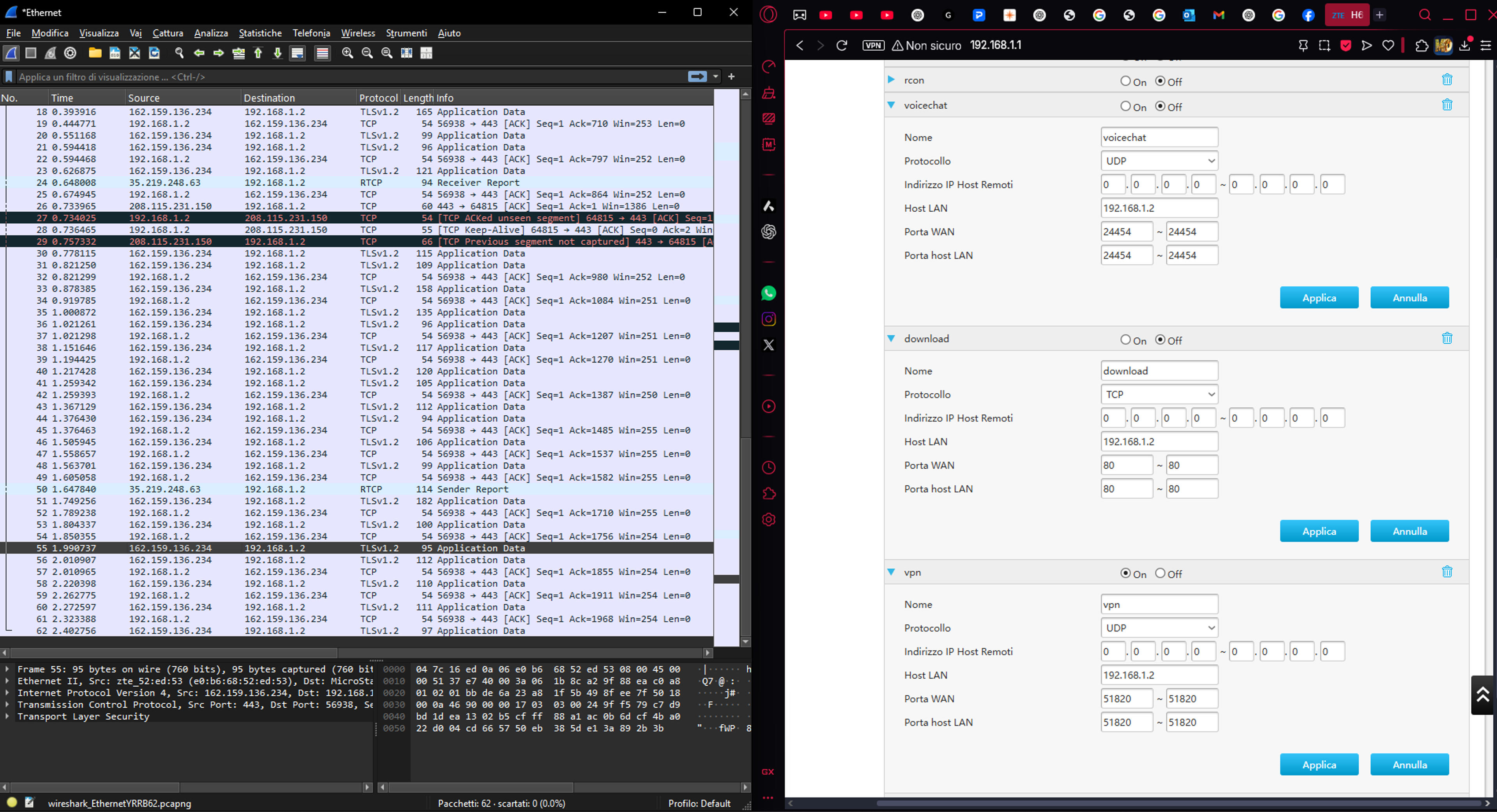Toggle auto-scroll during live capture
This screenshot has width=1497, height=812.
(x=297, y=53)
